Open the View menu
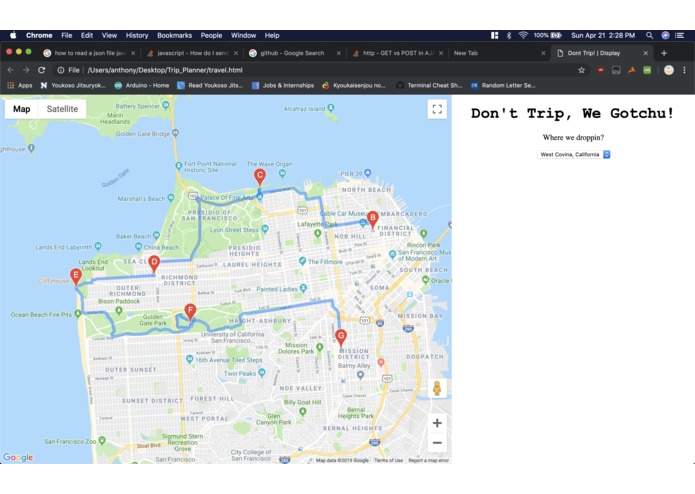This screenshot has width=695, height=494. point(109,35)
